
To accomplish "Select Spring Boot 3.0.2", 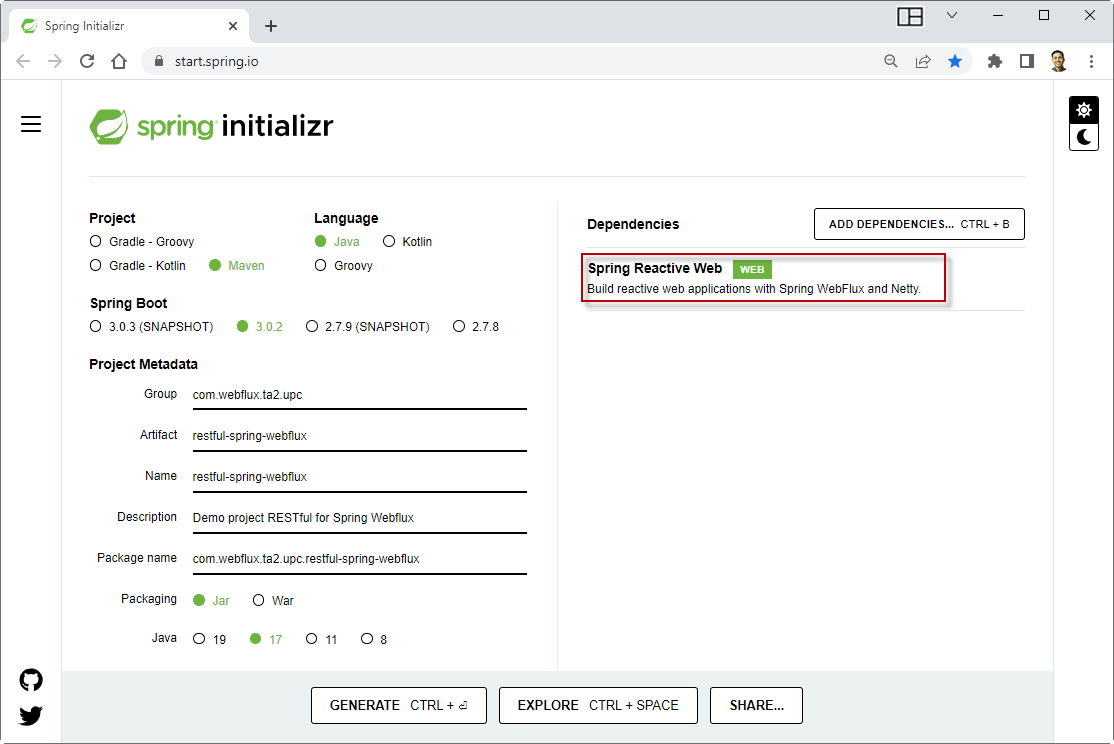I will pos(259,326).
